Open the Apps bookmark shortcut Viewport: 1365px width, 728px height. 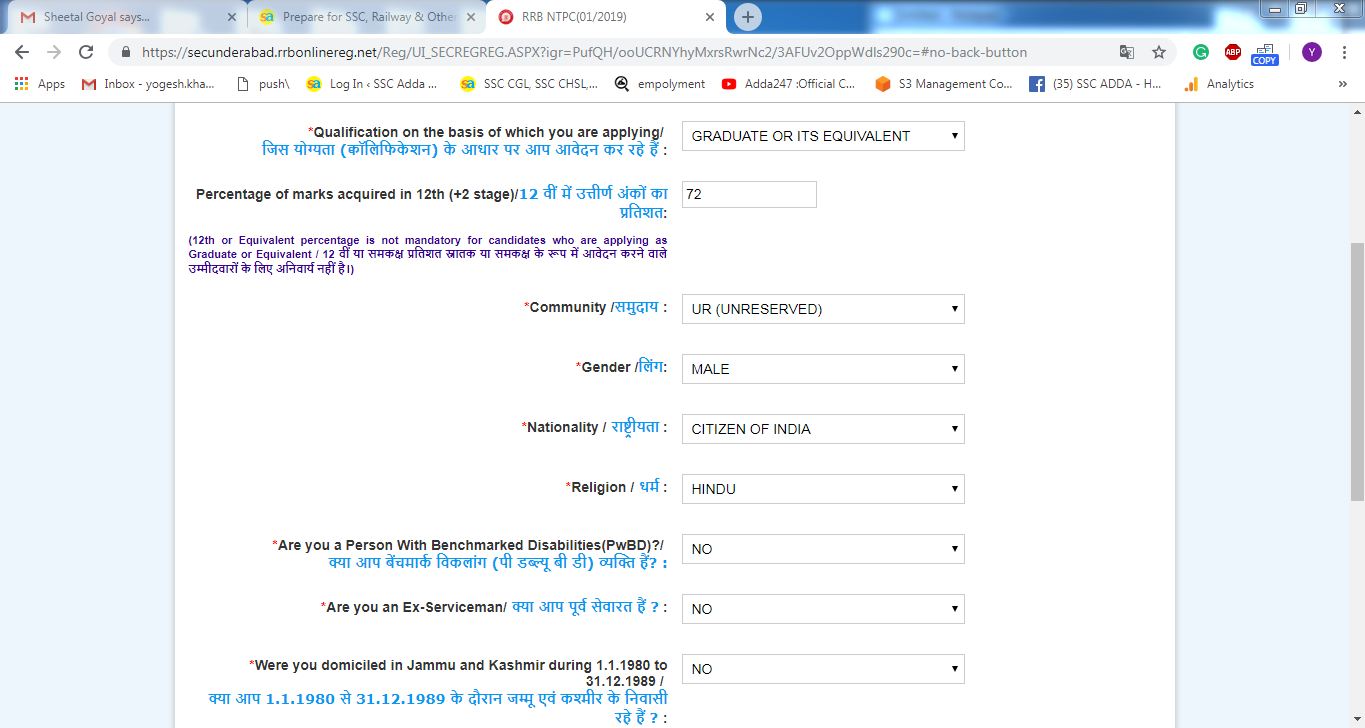pos(40,84)
